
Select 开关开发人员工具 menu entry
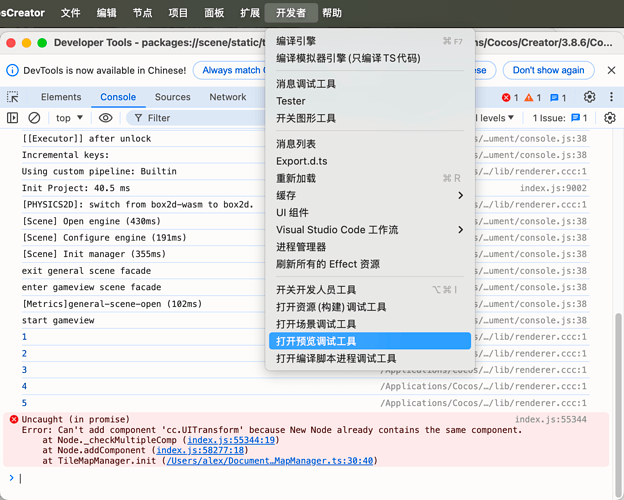point(370,290)
